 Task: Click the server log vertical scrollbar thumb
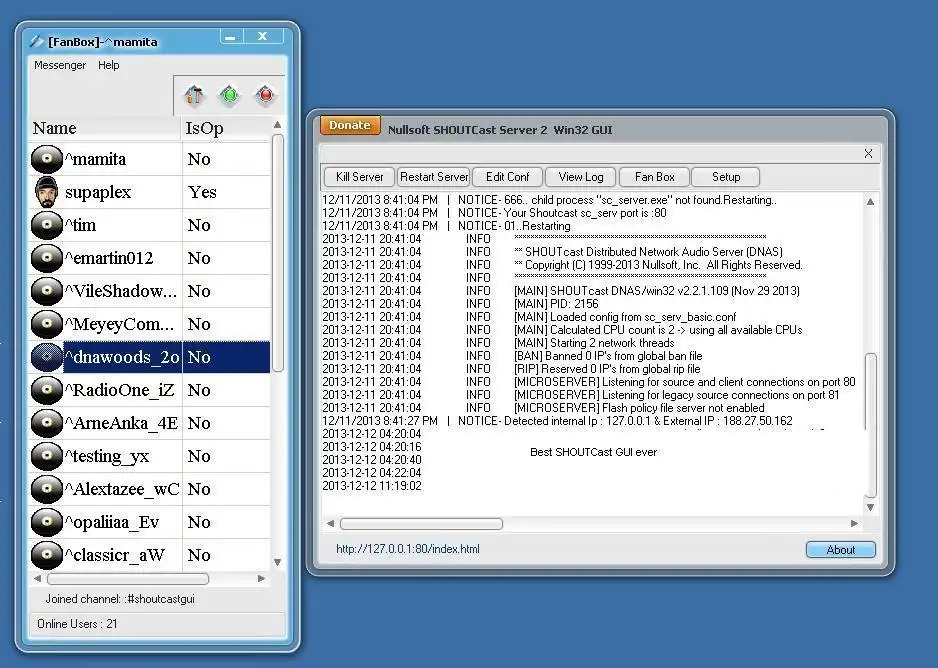pyautogui.click(x=871, y=425)
